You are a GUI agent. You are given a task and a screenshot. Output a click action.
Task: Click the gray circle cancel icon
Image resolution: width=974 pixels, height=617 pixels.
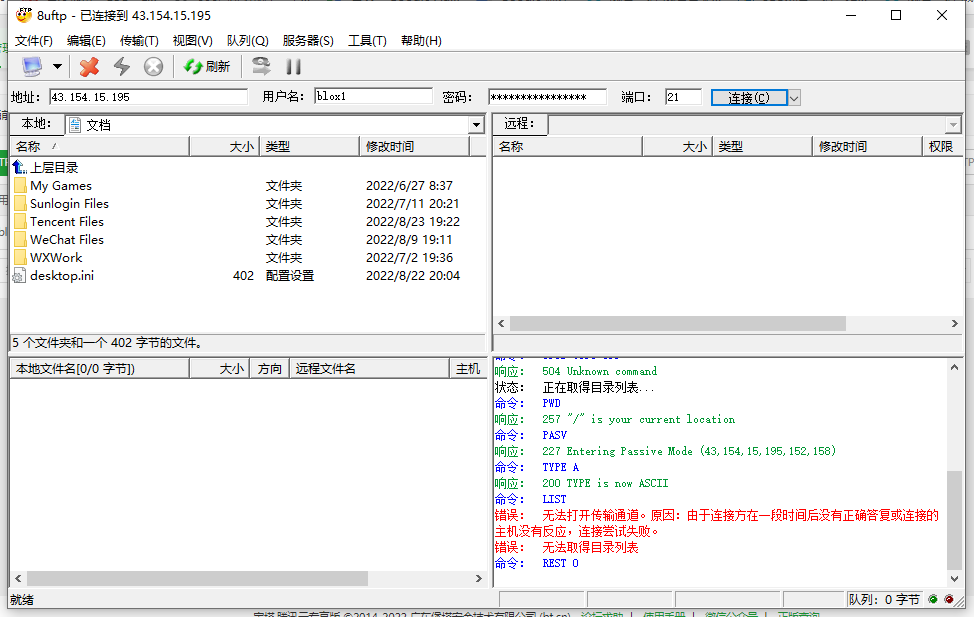pyautogui.click(x=153, y=66)
